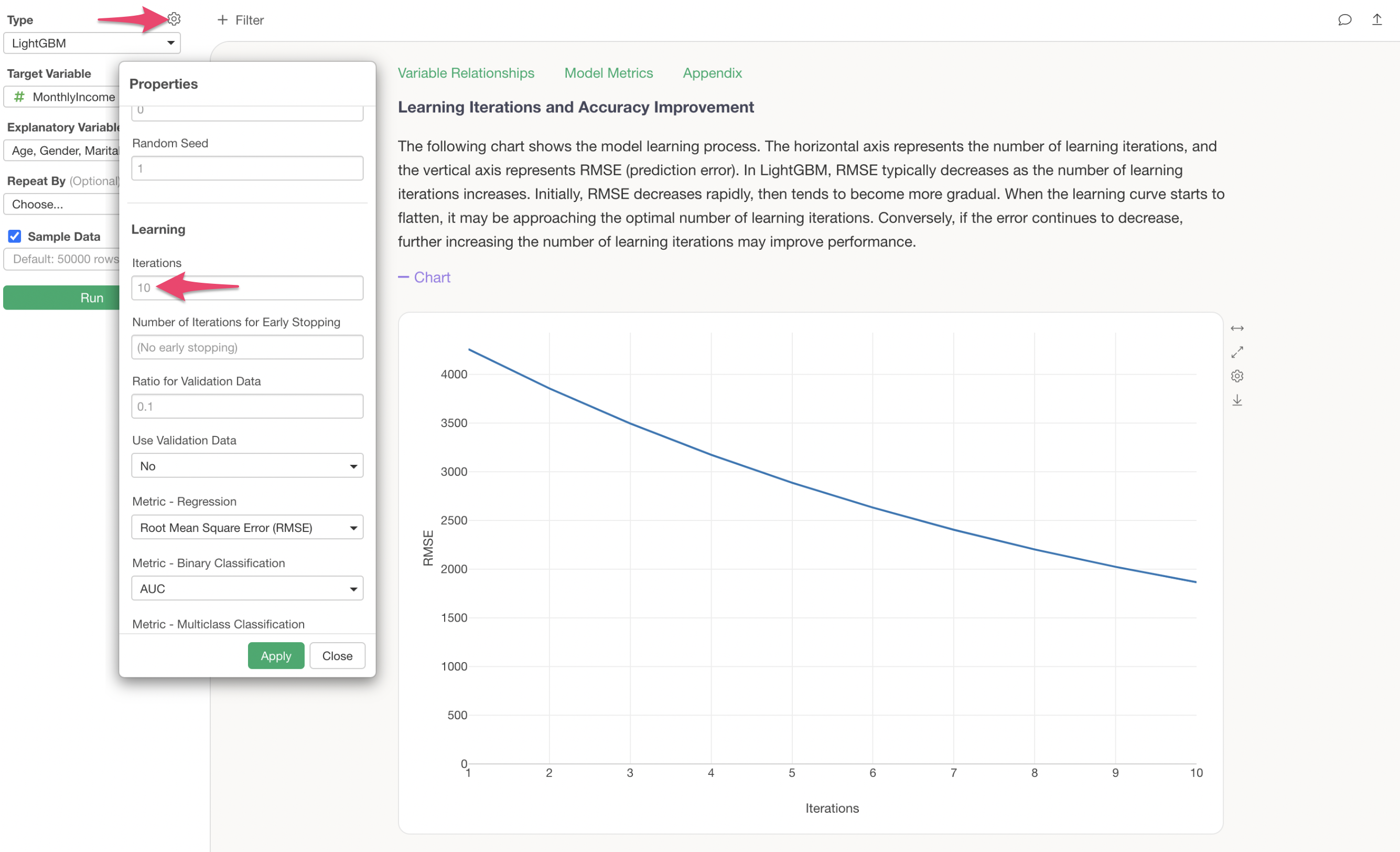Open the AUC binary classification dropdown
Screen dimensions: 1400x852
pyautogui.click(x=246, y=589)
